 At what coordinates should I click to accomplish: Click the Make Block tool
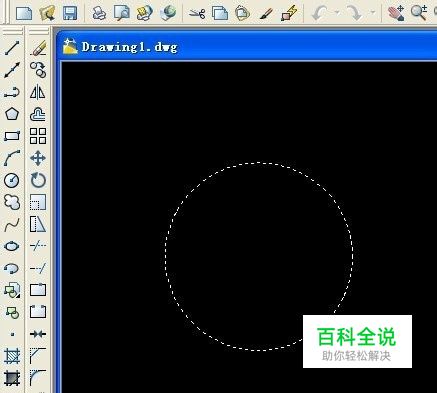pos(12,312)
